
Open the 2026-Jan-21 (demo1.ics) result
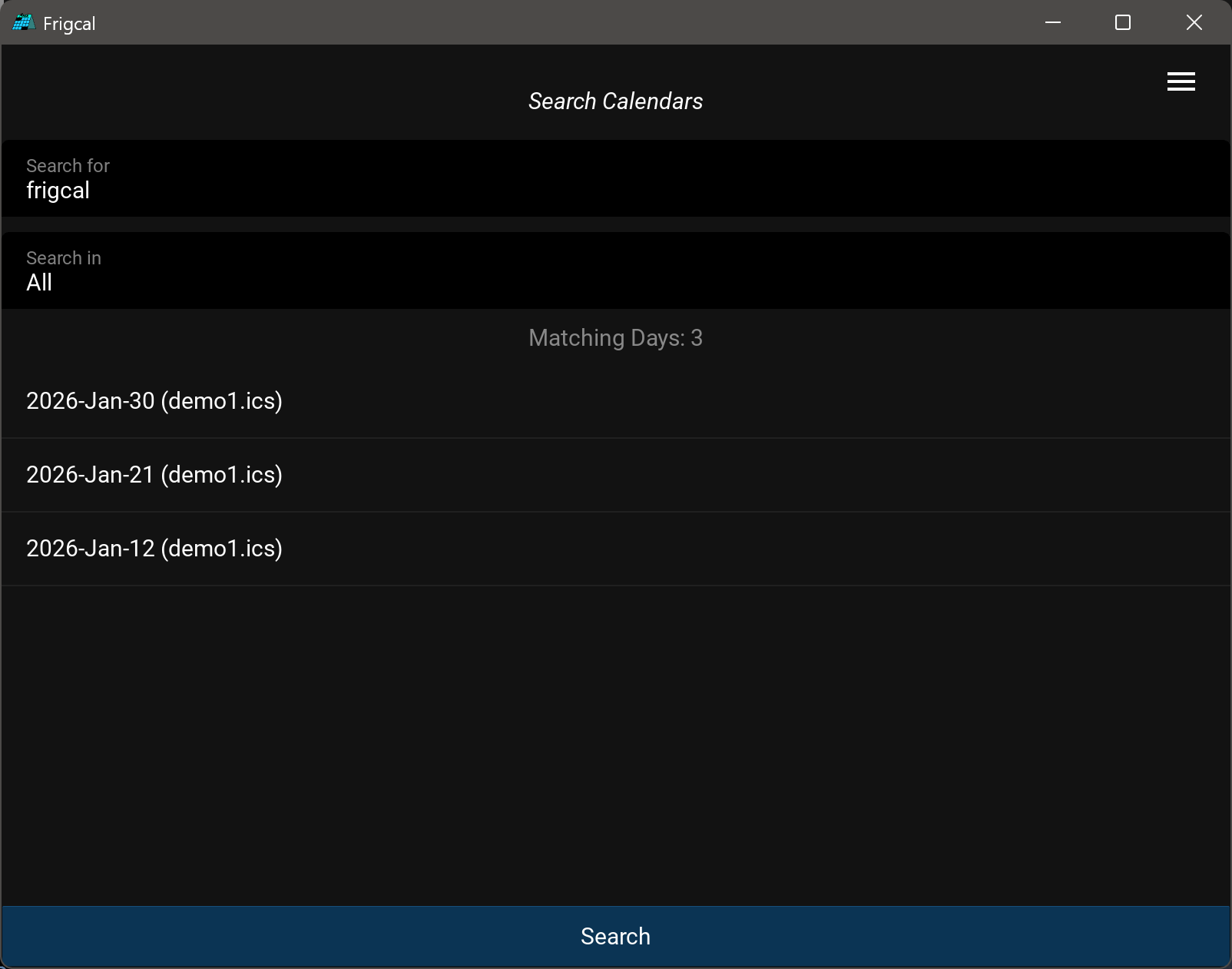[x=154, y=475]
